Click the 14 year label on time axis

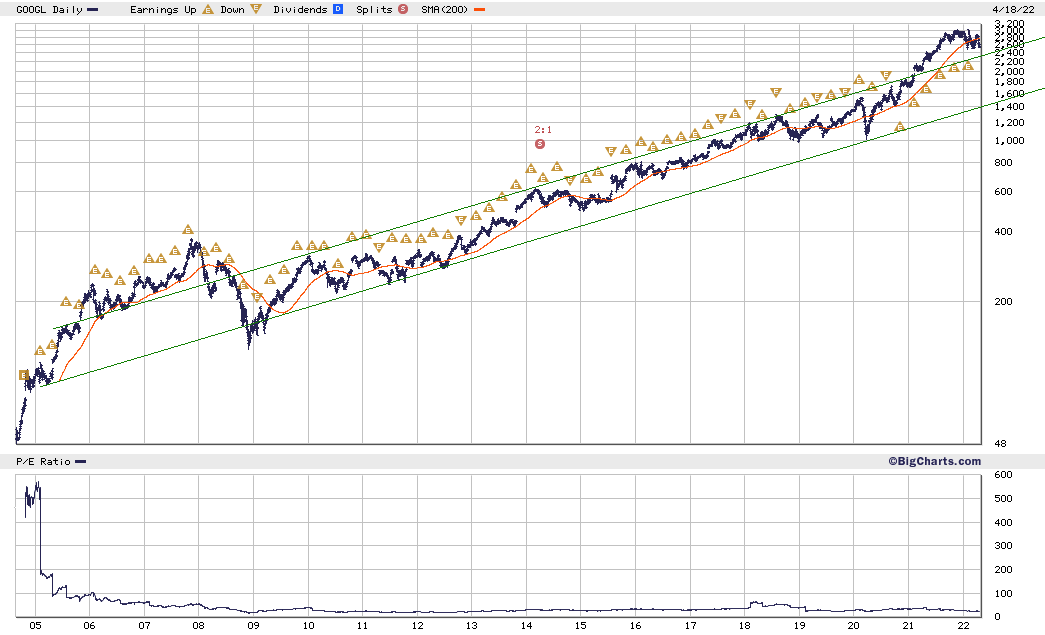[x=526, y=626]
